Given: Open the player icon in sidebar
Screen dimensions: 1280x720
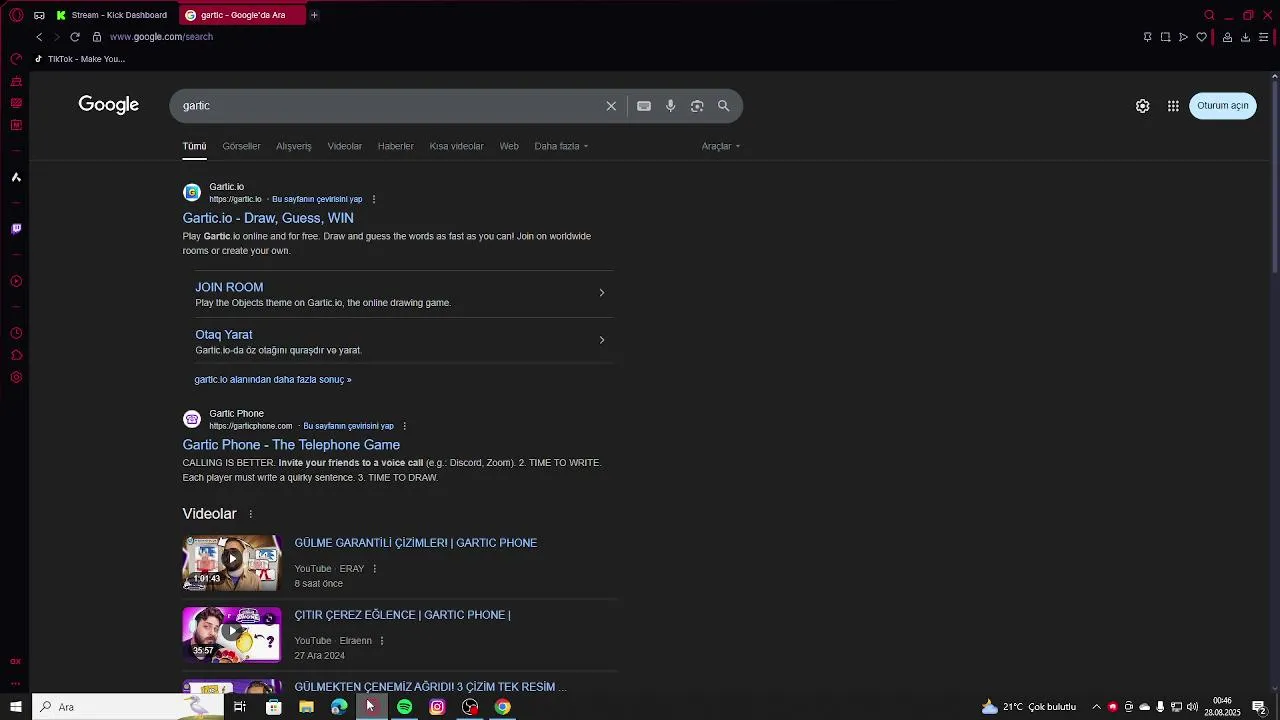Looking at the screenshot, I should pos(16,281).
